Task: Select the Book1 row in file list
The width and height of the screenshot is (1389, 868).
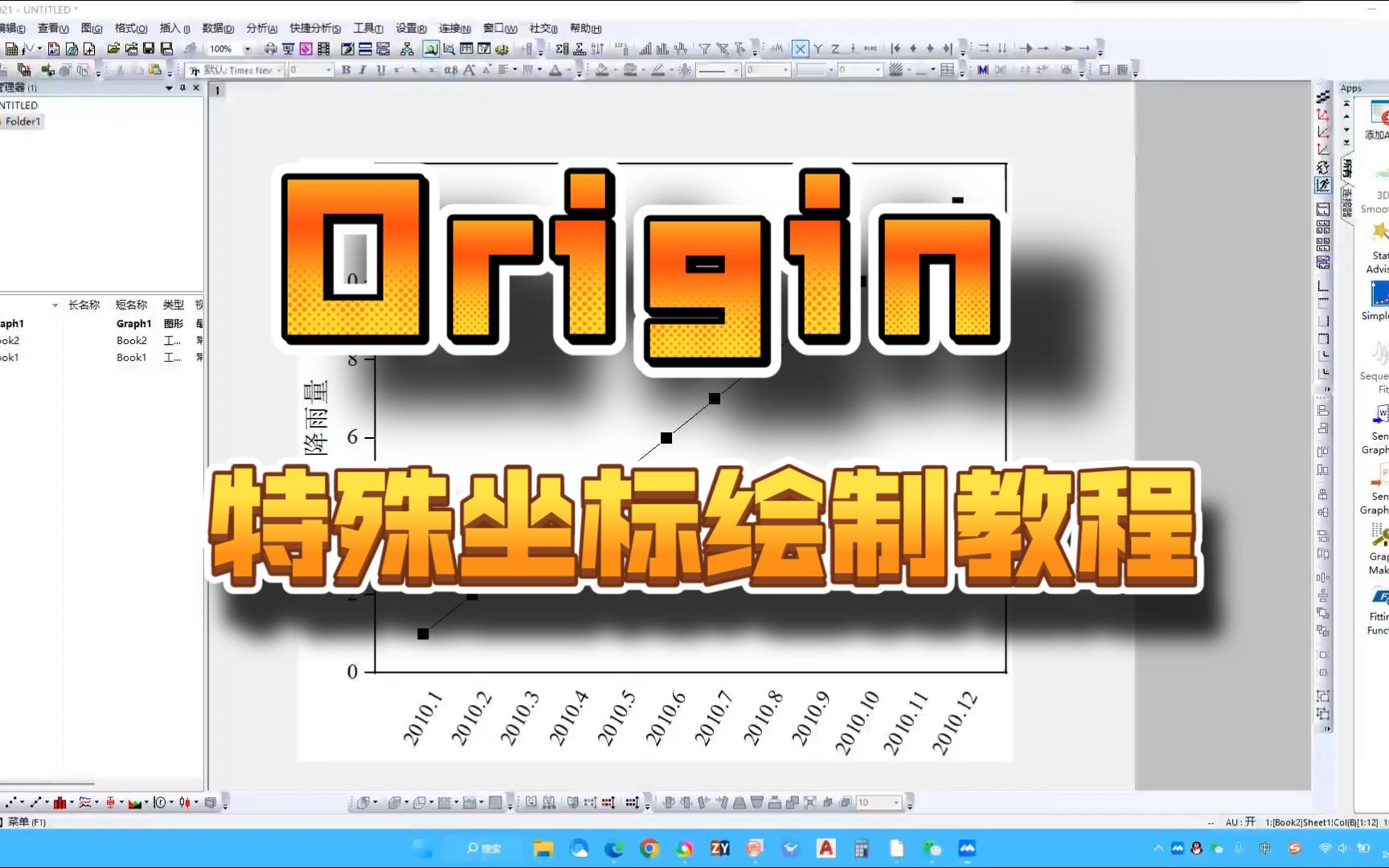Action: coord(101,357)
